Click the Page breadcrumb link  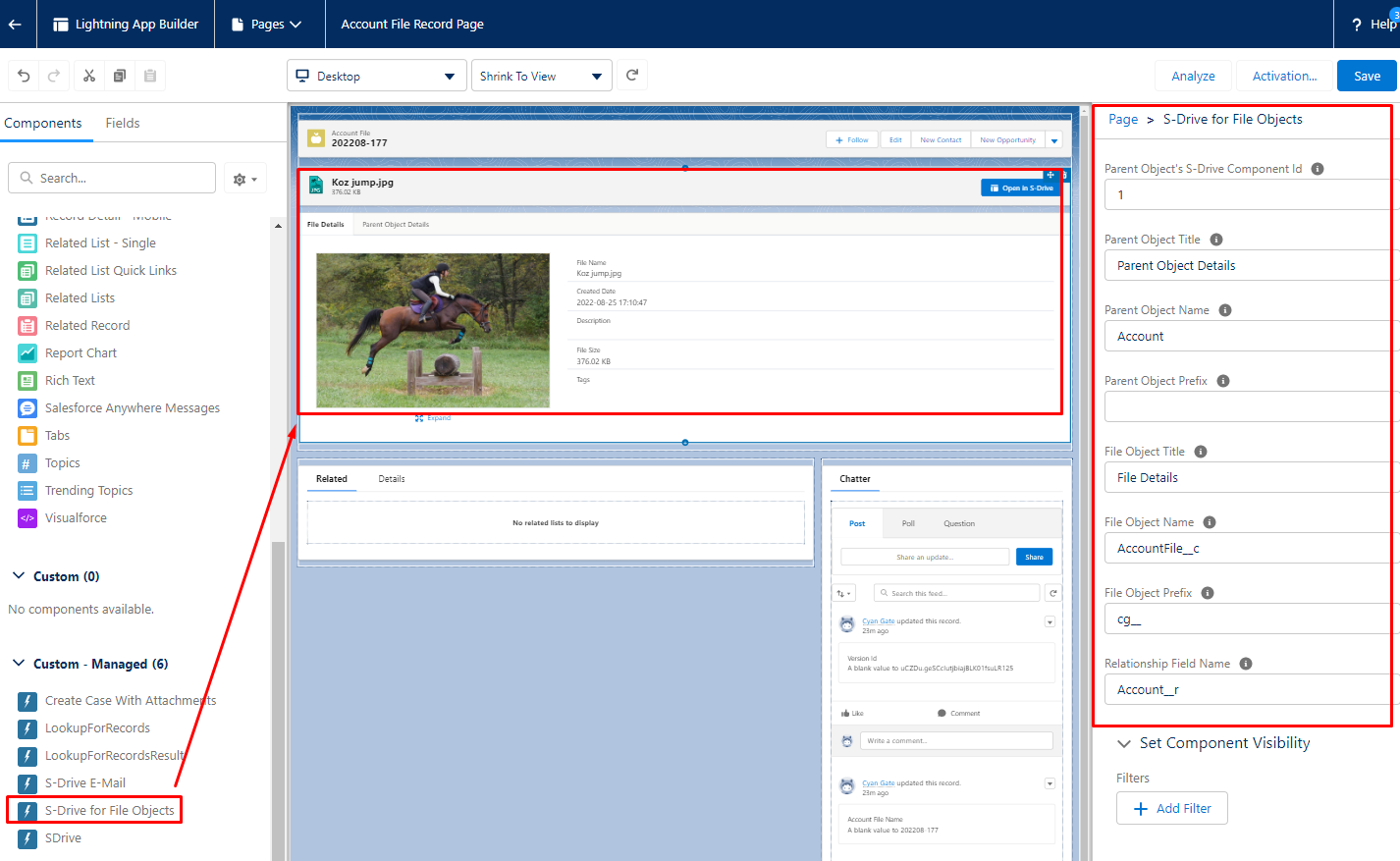pyautogui.click(x=1123, y=119)
